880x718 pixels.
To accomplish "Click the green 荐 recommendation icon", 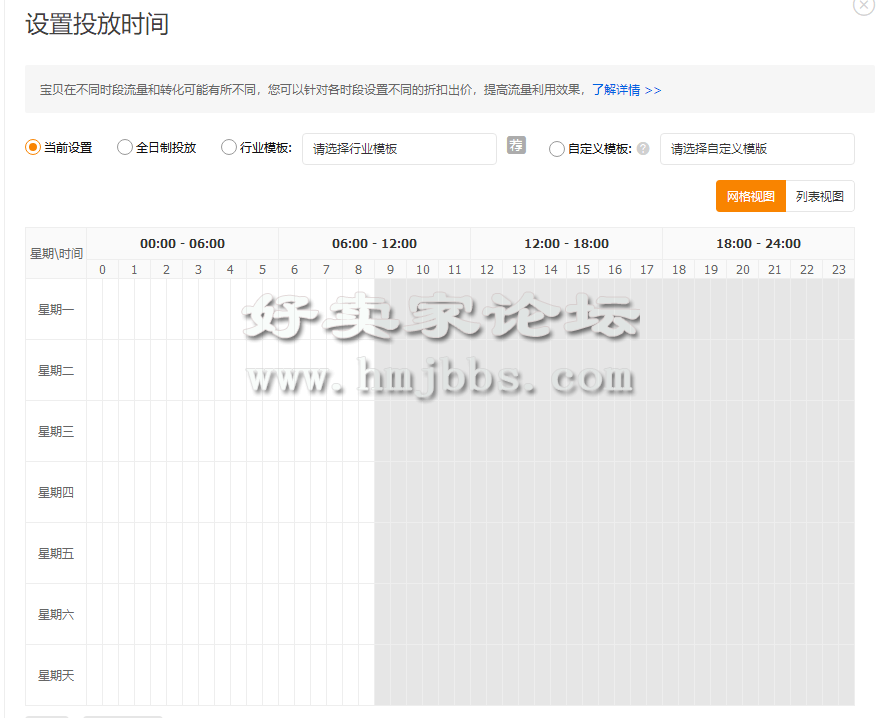I will coord(516,145).
